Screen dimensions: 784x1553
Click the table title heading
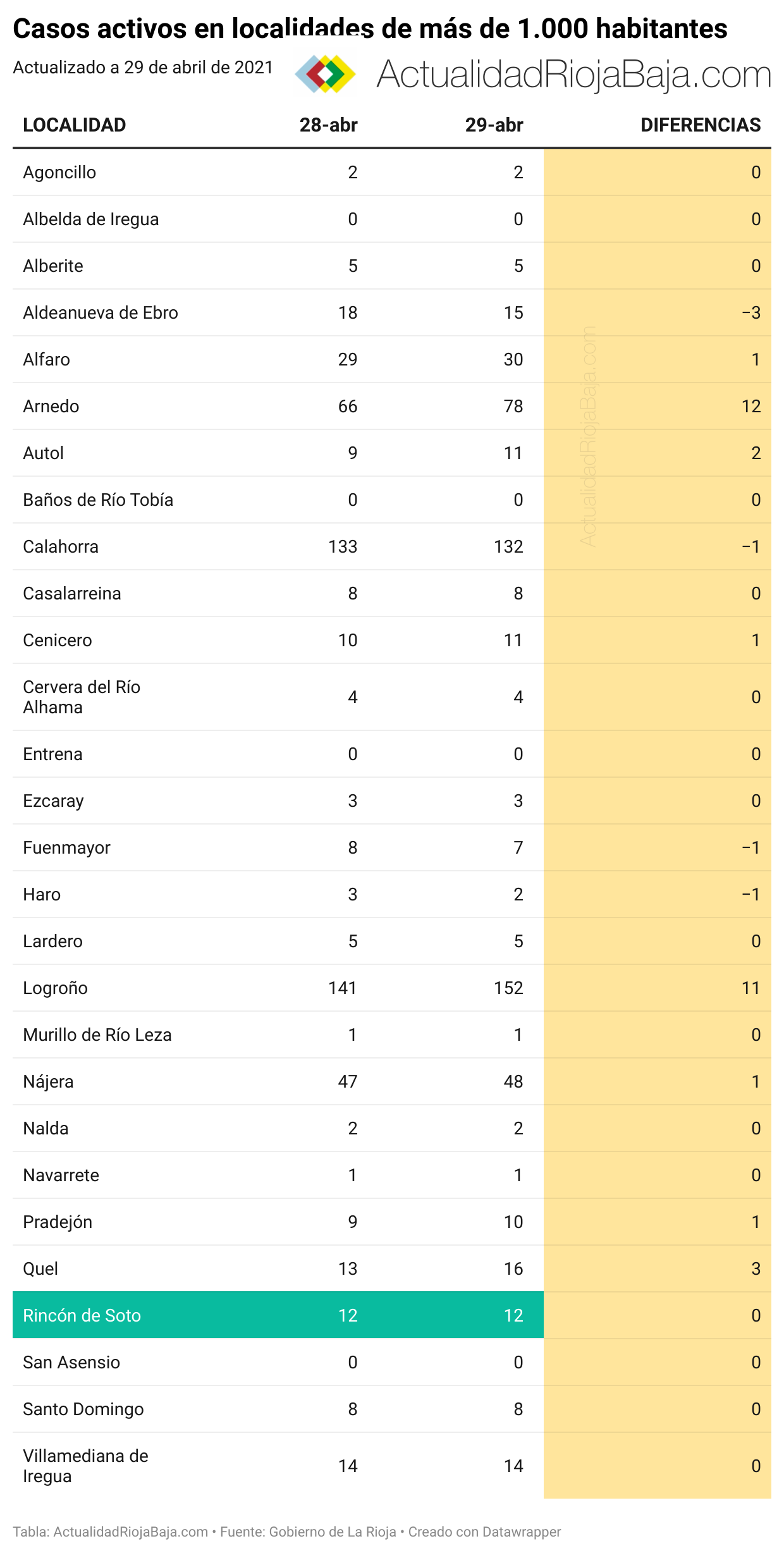pos(370,28)
